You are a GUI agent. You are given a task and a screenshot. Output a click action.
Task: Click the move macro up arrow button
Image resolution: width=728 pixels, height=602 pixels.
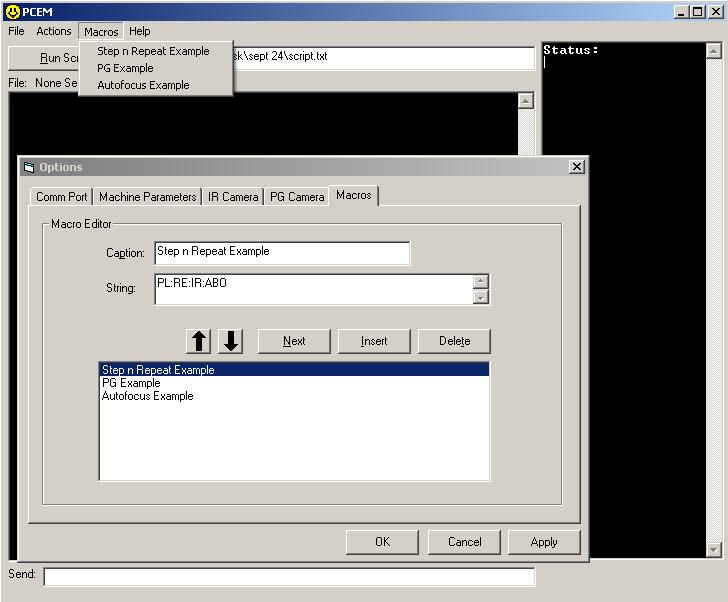pos(199,341)
